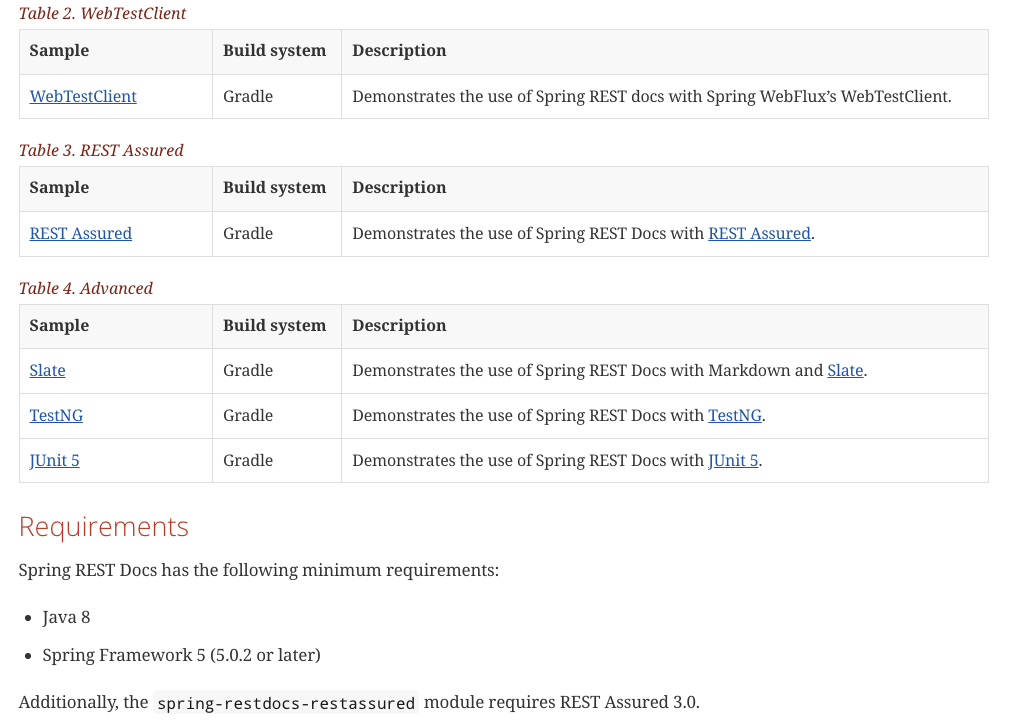1013x723 pixels.
Task: Click 'Spring Framework 5 (5.0.2 or later)' item
Action: tap(182, 655)
